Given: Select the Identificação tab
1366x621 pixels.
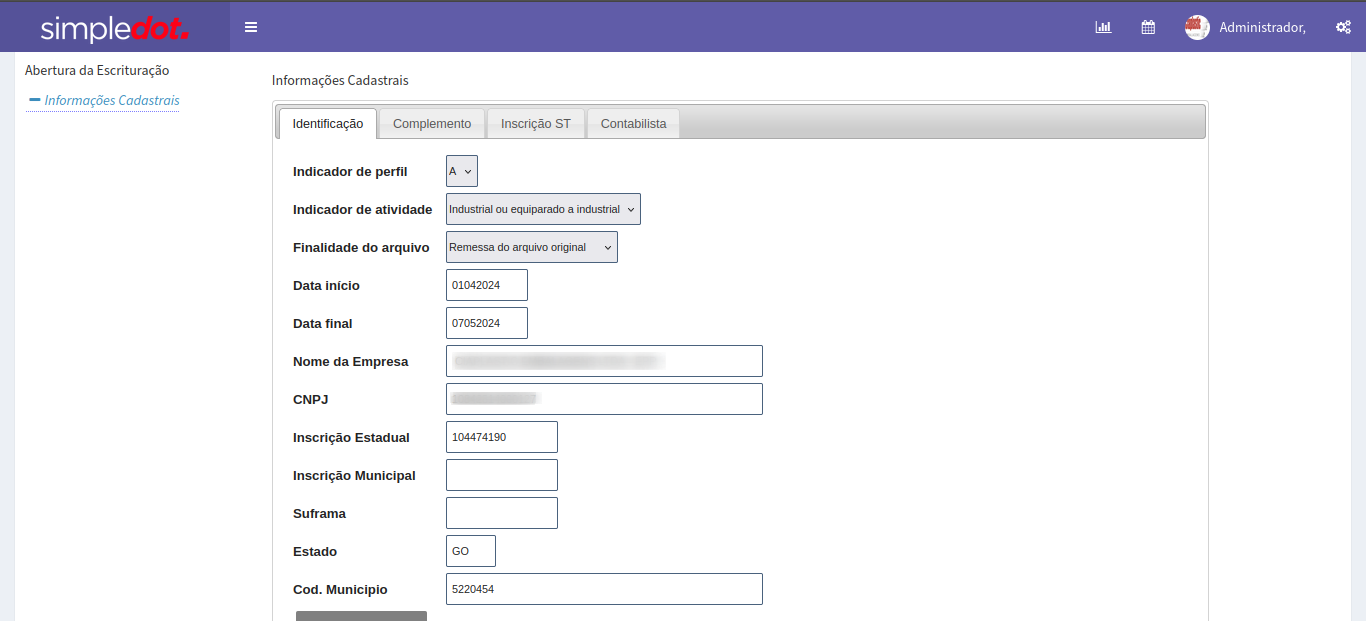Looking at the screenshot, I should (x=328, y=124).
